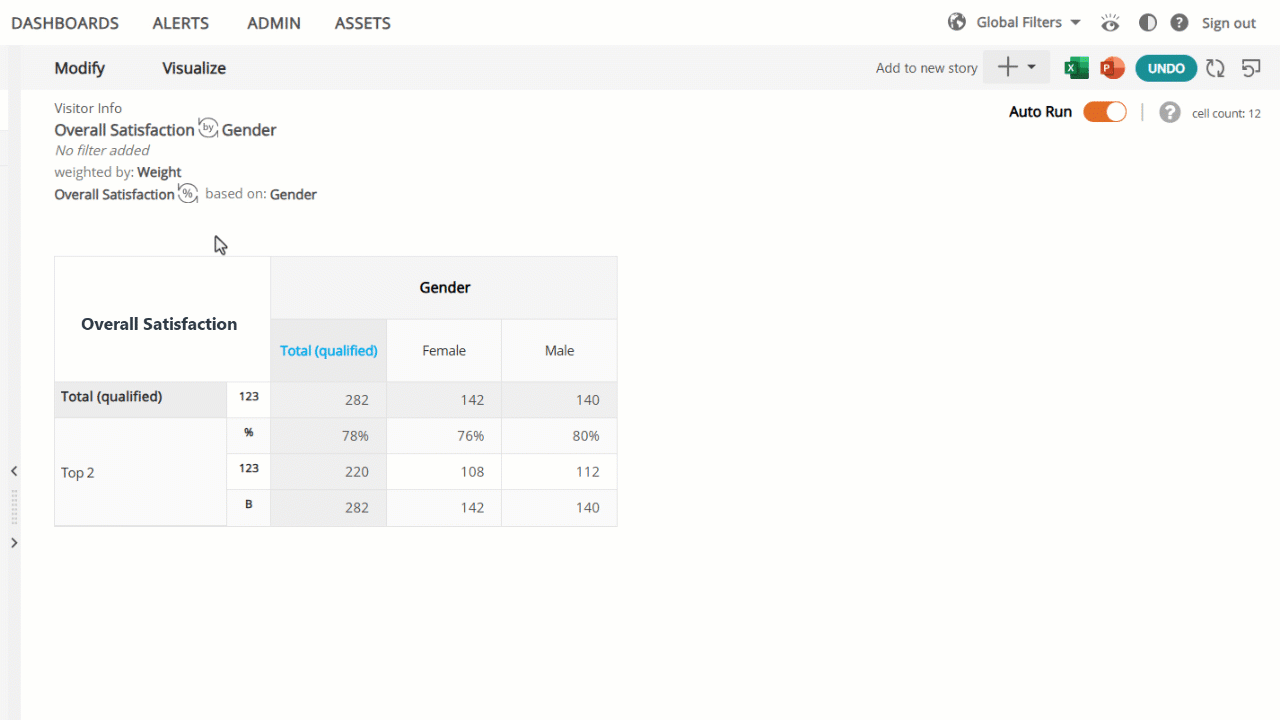Click the 'cell count: 12' indicator
The image size is (1280, 720).
pos(1226,114)
